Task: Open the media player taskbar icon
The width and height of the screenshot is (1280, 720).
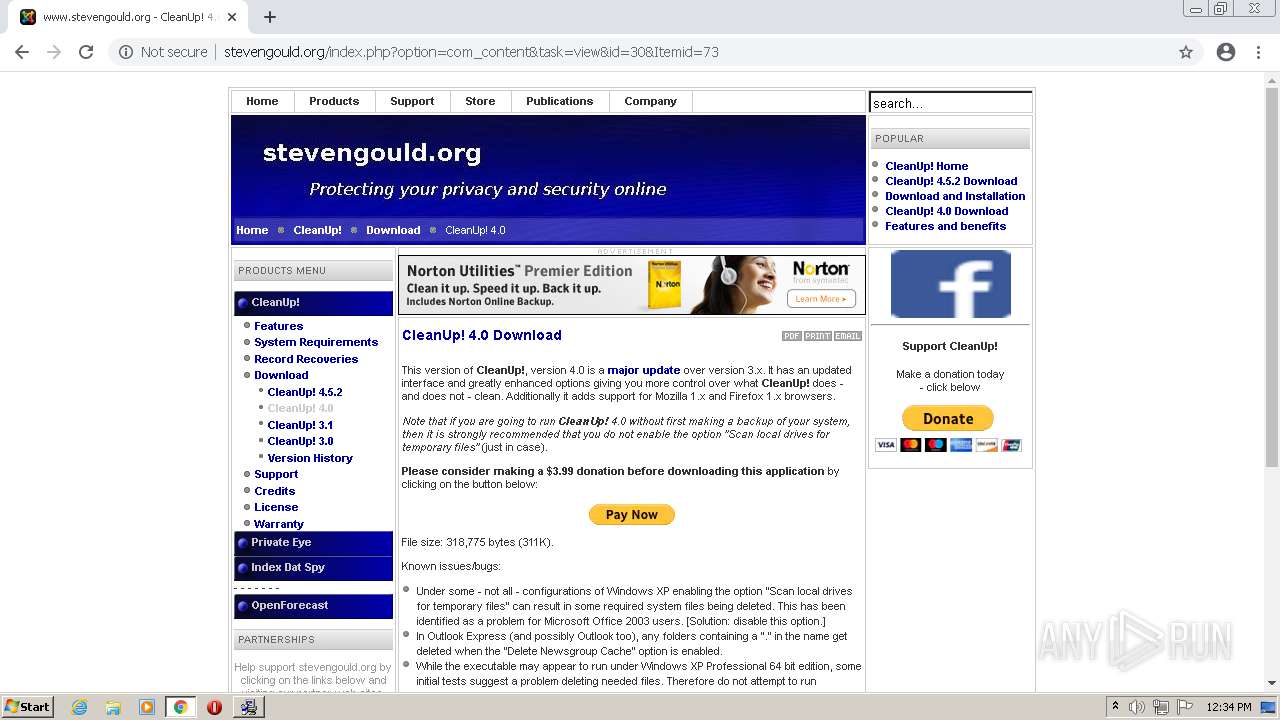Action: (x=147, y=707)
